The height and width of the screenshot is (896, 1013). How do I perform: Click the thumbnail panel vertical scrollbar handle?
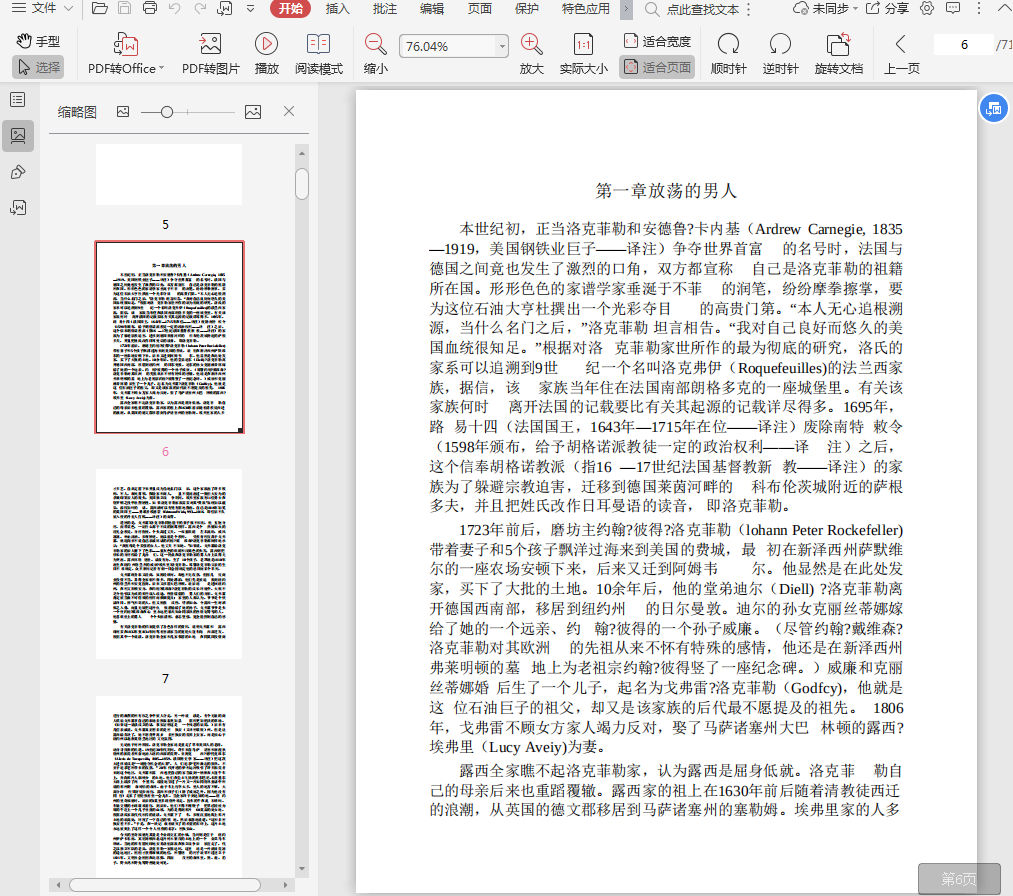[302, 184]
